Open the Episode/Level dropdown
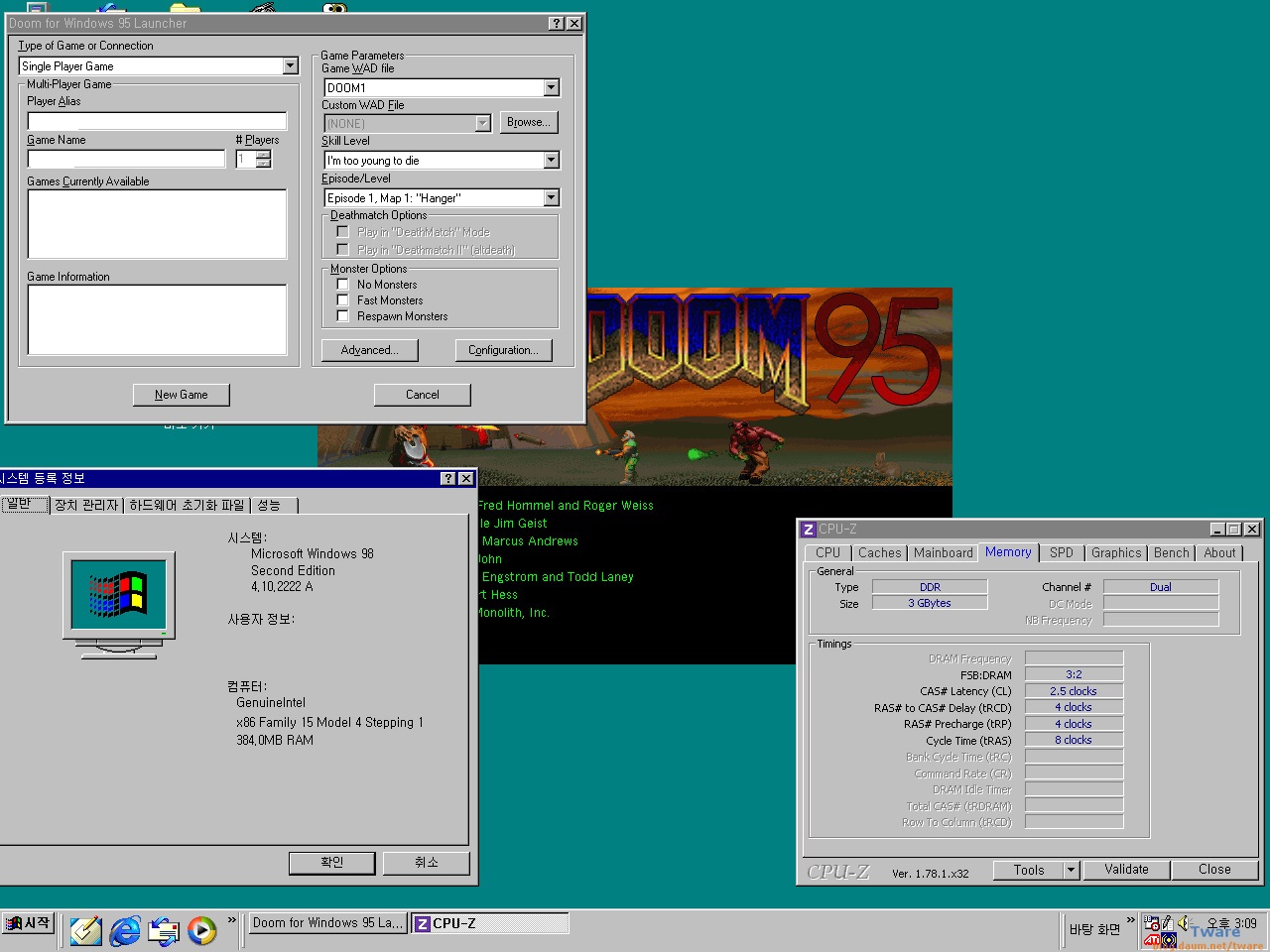The image size is (1270, 952). pyautogui.click(x=552, y=198)
